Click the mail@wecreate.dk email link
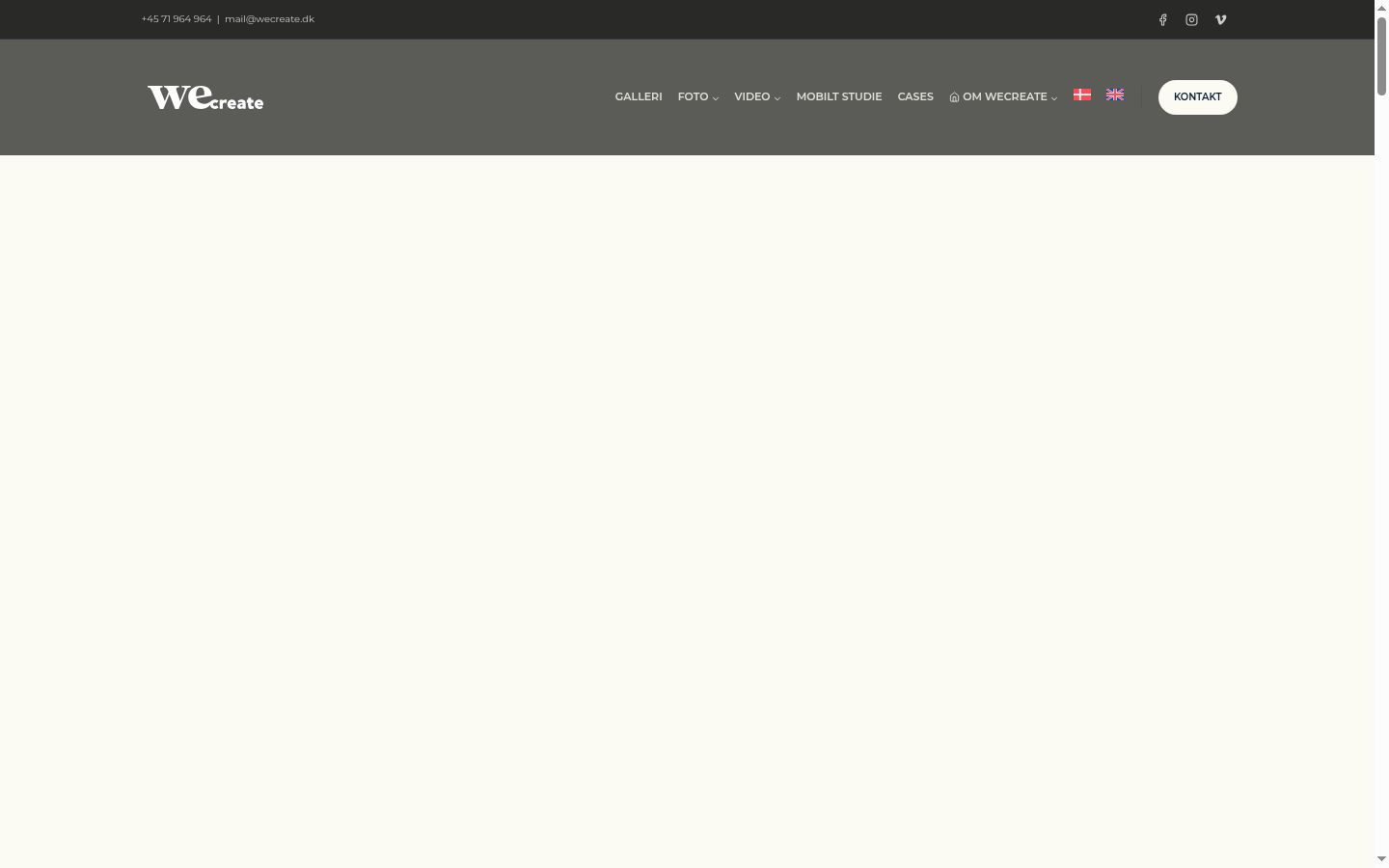Screen dimensions: 1389x868 [269, 19]
